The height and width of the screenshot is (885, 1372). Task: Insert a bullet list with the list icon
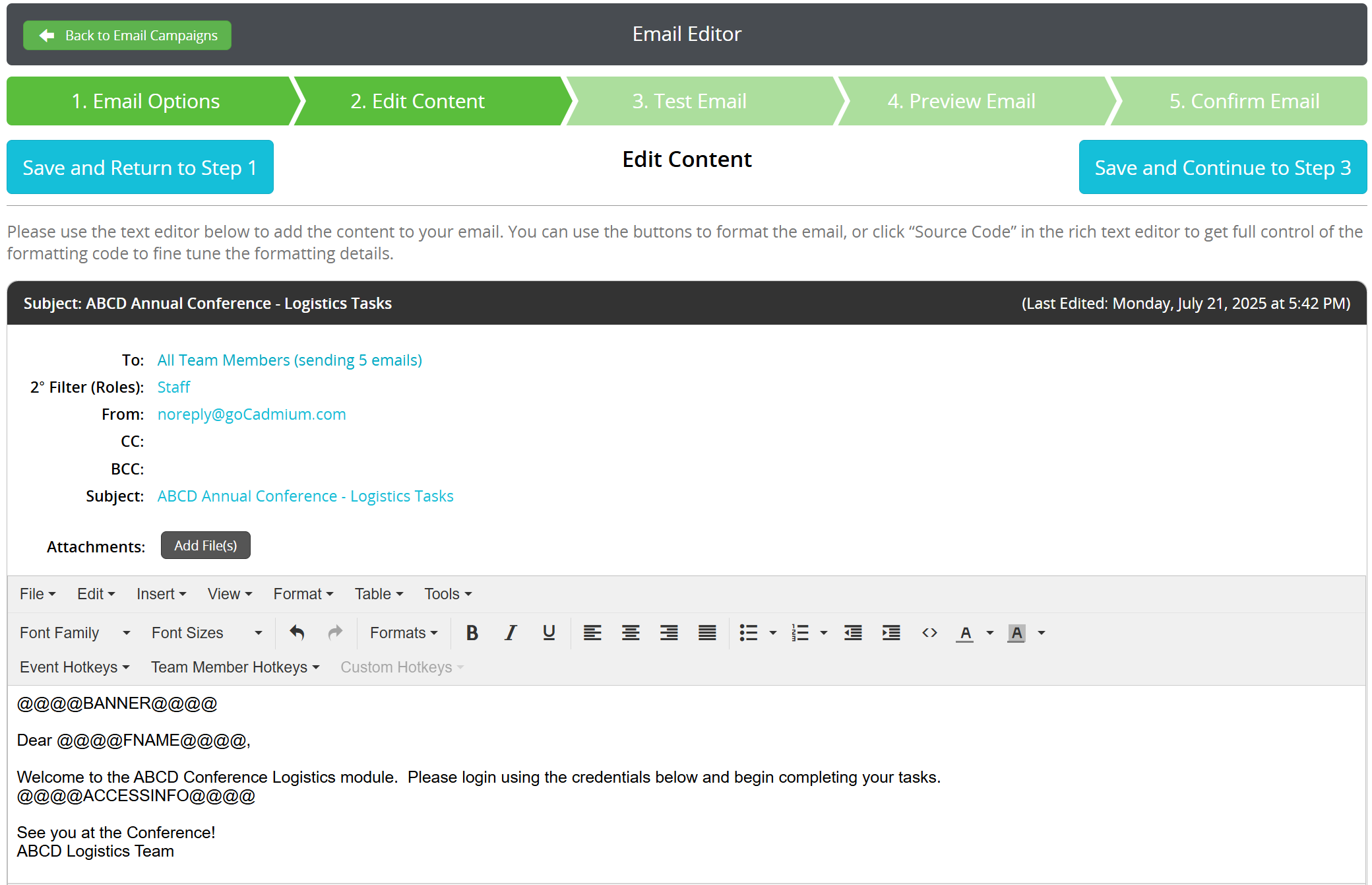[x=748, y=633]
